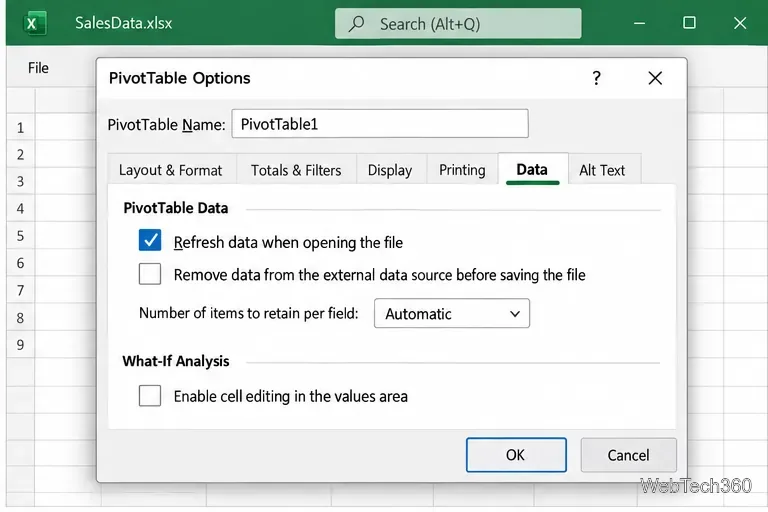Select the Data tab
Screen dimensions: 768x512
tap(532, 170)
